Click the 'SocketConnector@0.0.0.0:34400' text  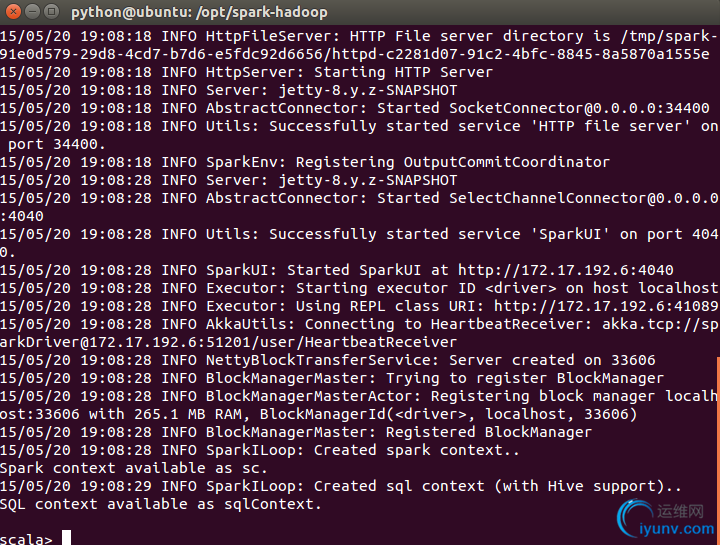[578, 108]
